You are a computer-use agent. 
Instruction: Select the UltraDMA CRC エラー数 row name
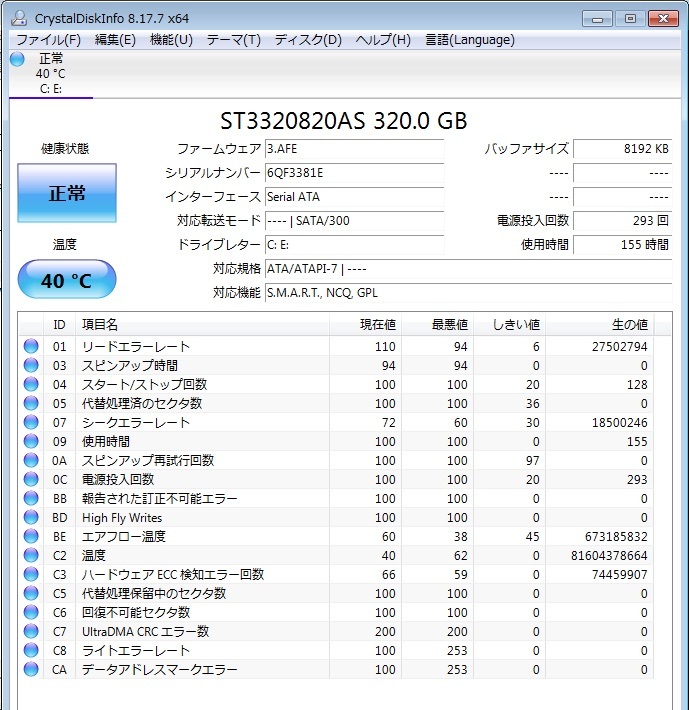tap(145, 632)
